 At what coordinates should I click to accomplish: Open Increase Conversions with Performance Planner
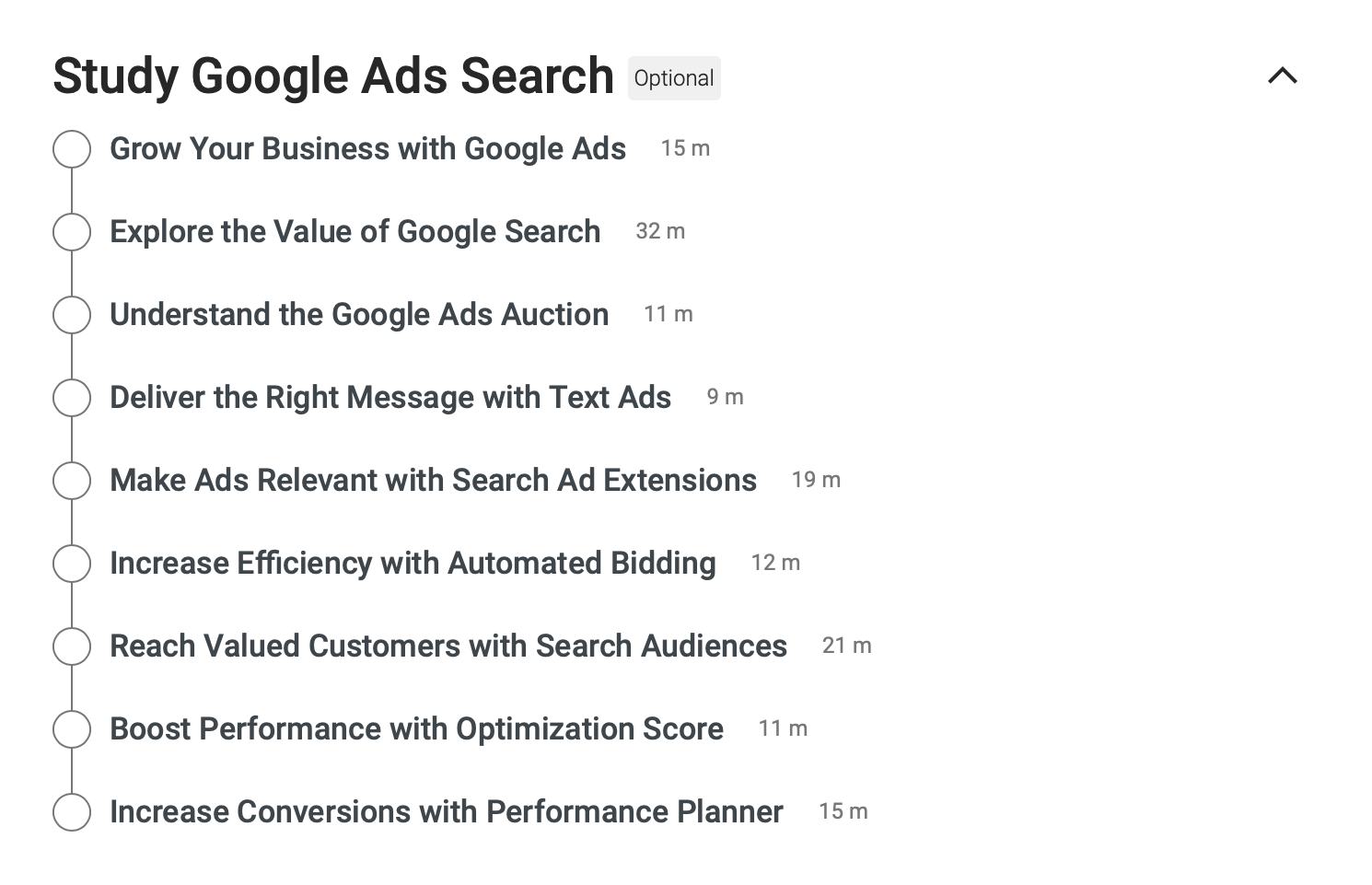(x=447, y=812)
